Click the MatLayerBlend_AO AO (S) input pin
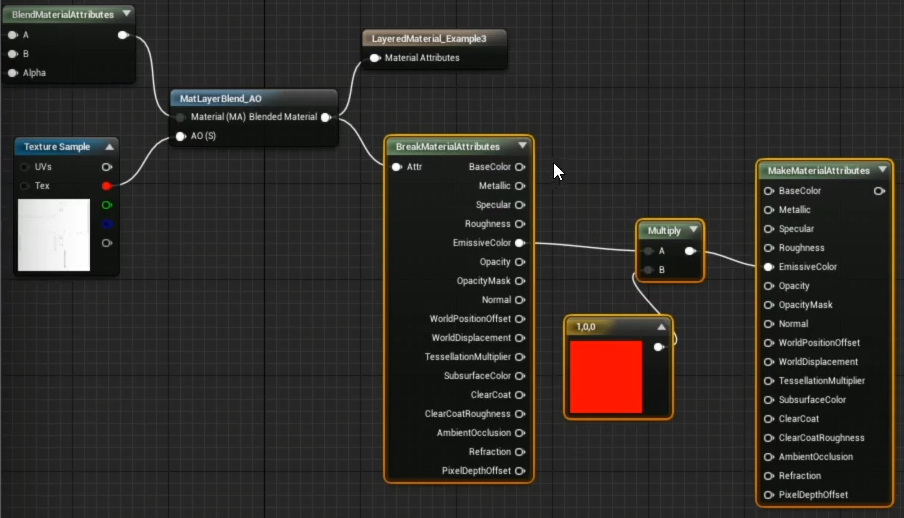904x518 pixels. click(x=180, y=136)
